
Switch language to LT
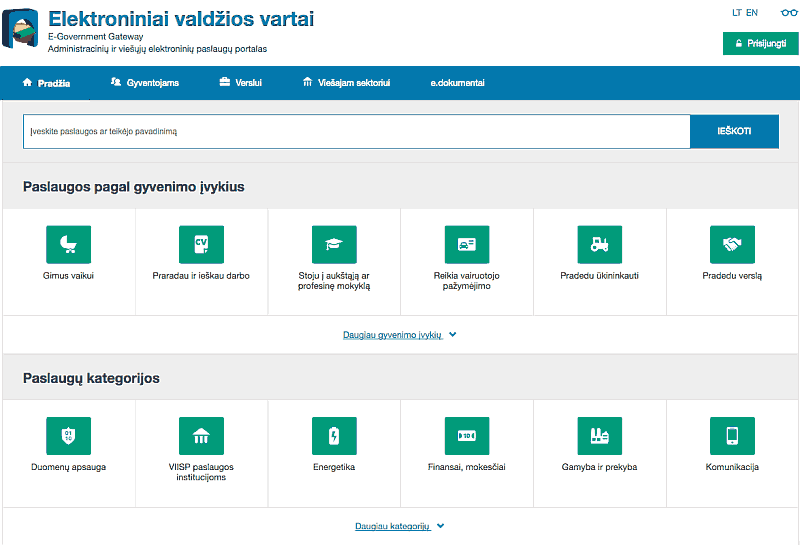[x=737, y=13]
